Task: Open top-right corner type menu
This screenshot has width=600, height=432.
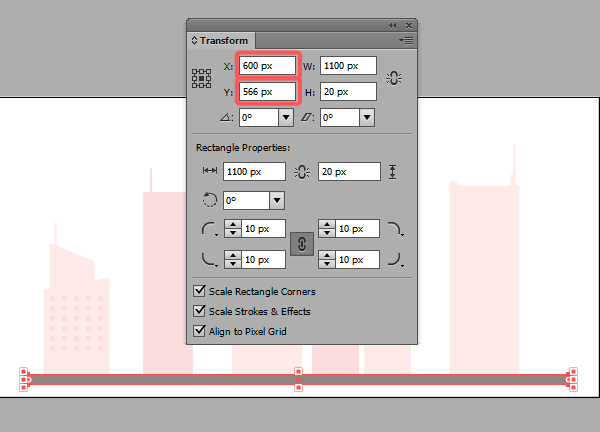Action: coord(396,230)
